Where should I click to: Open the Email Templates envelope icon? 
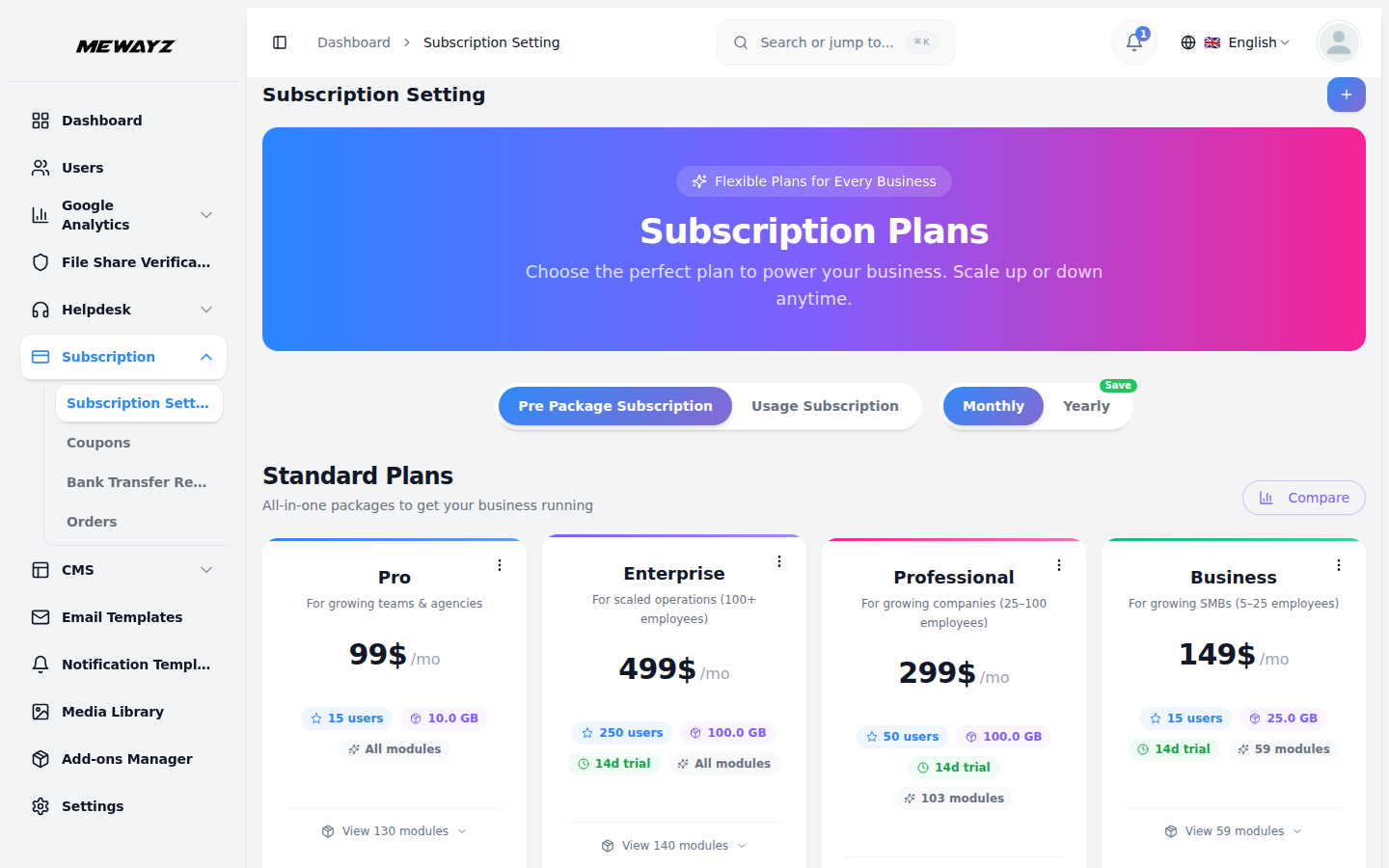(x=39, y=616)
